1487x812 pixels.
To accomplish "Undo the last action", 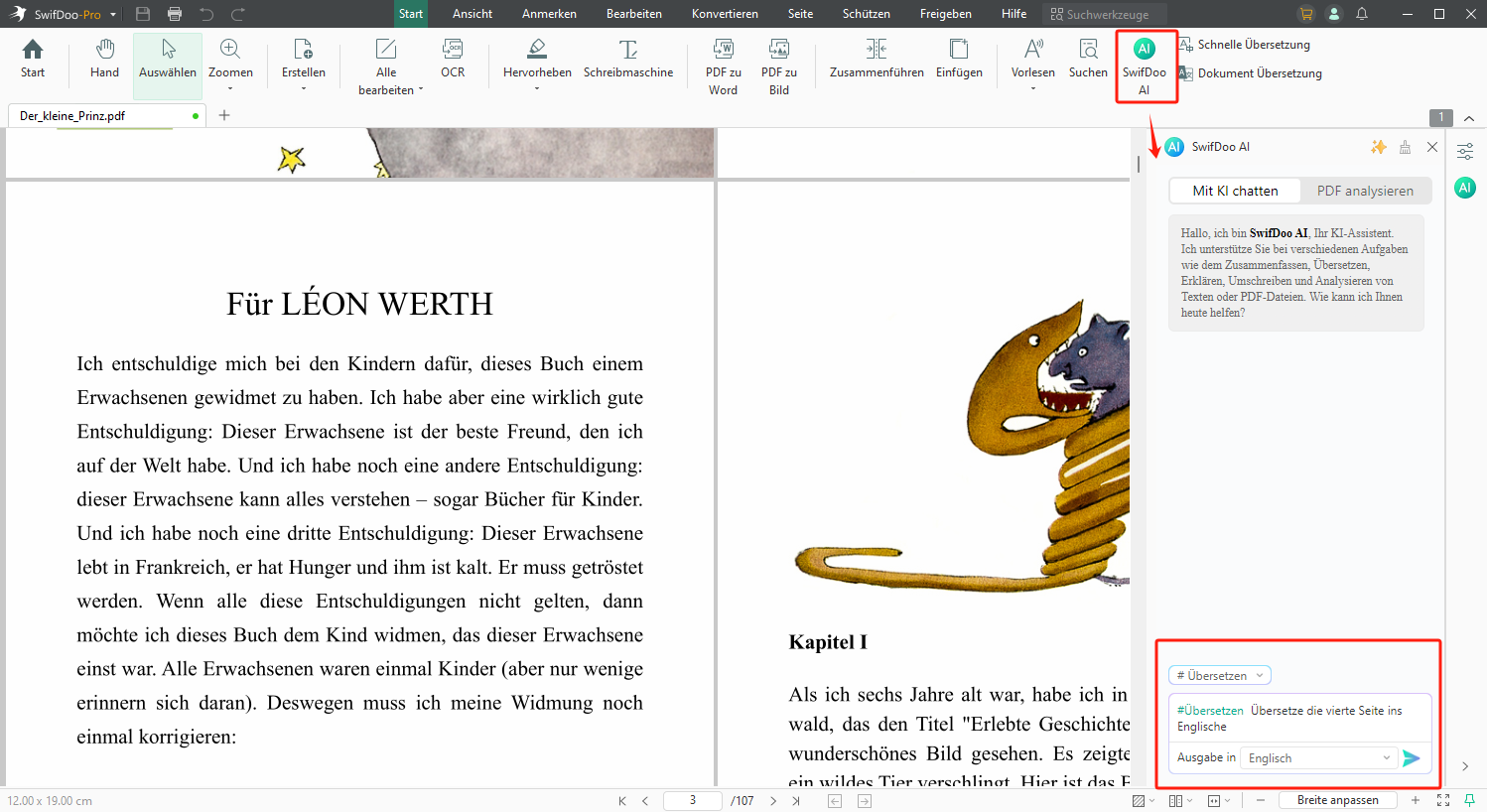I will point(206,14).
